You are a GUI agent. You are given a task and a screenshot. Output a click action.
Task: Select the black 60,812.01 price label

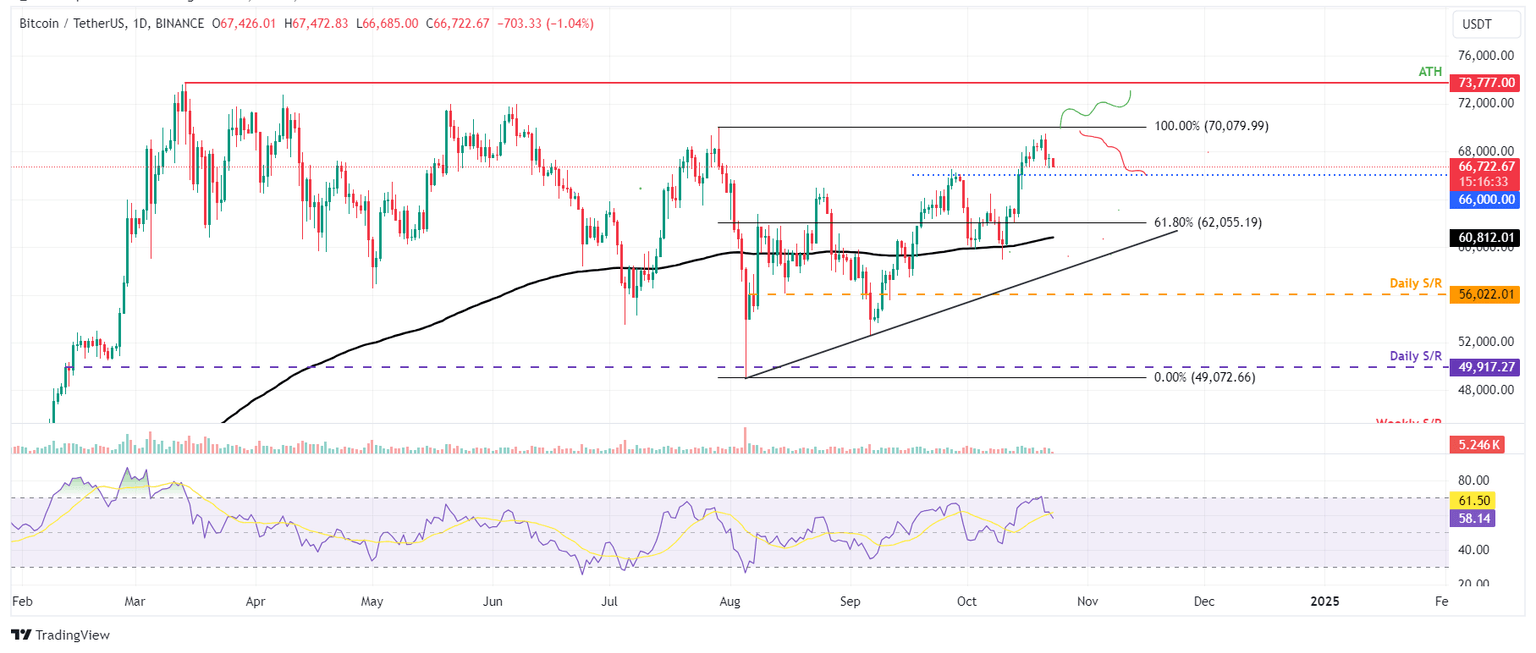pyautogui.click(x=1483, y=238)
